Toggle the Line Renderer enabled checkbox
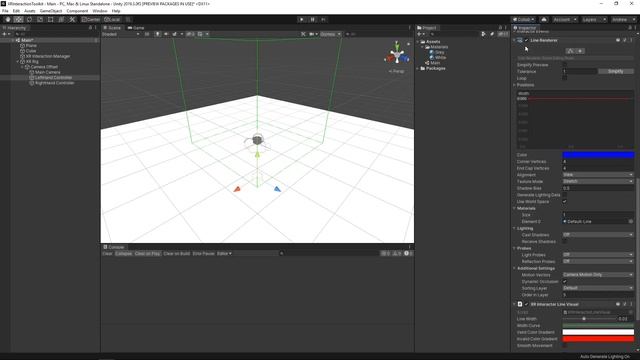 tap(527, 40)
